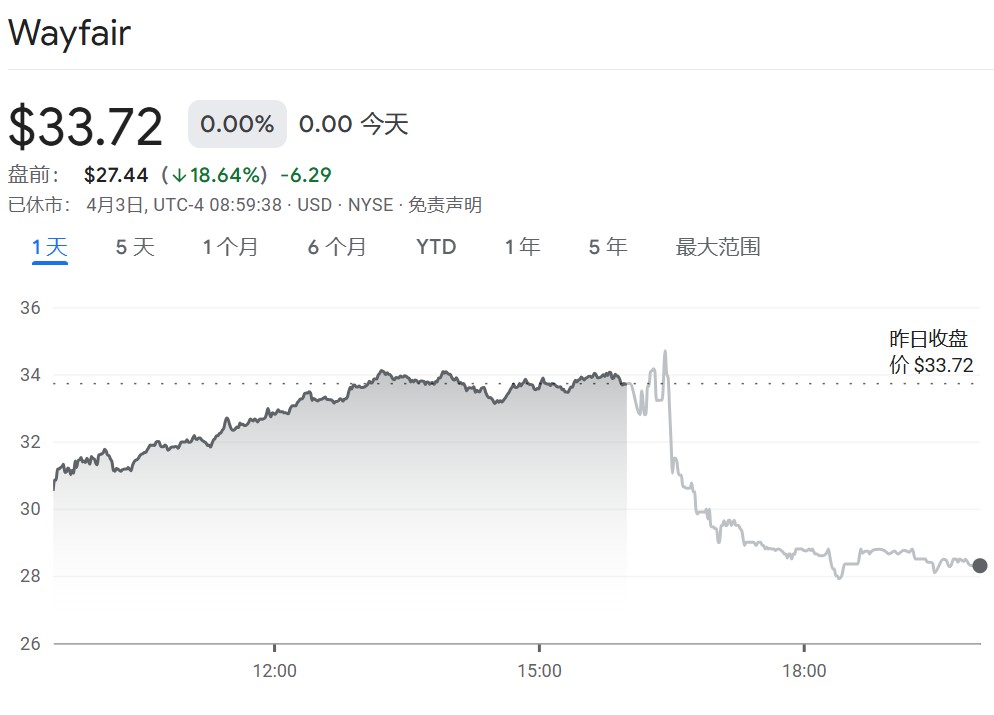Click the Wayfair company title
The height and width of the screenshot is (715, 994).
[x=70, y=32]
